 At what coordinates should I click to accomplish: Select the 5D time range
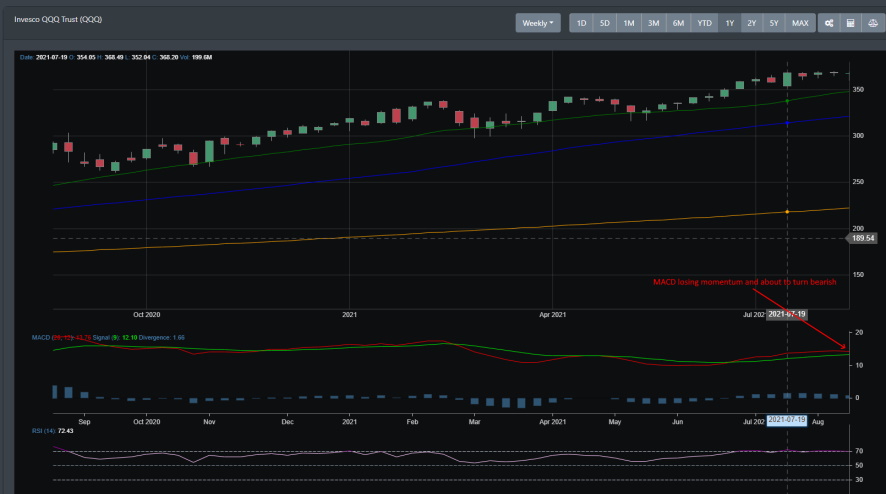[x=605, y=23]
